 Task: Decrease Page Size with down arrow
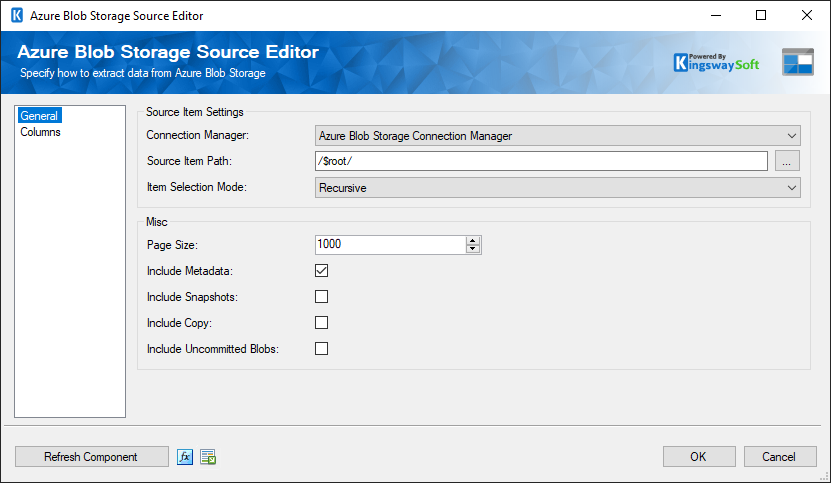click(473, 249)
